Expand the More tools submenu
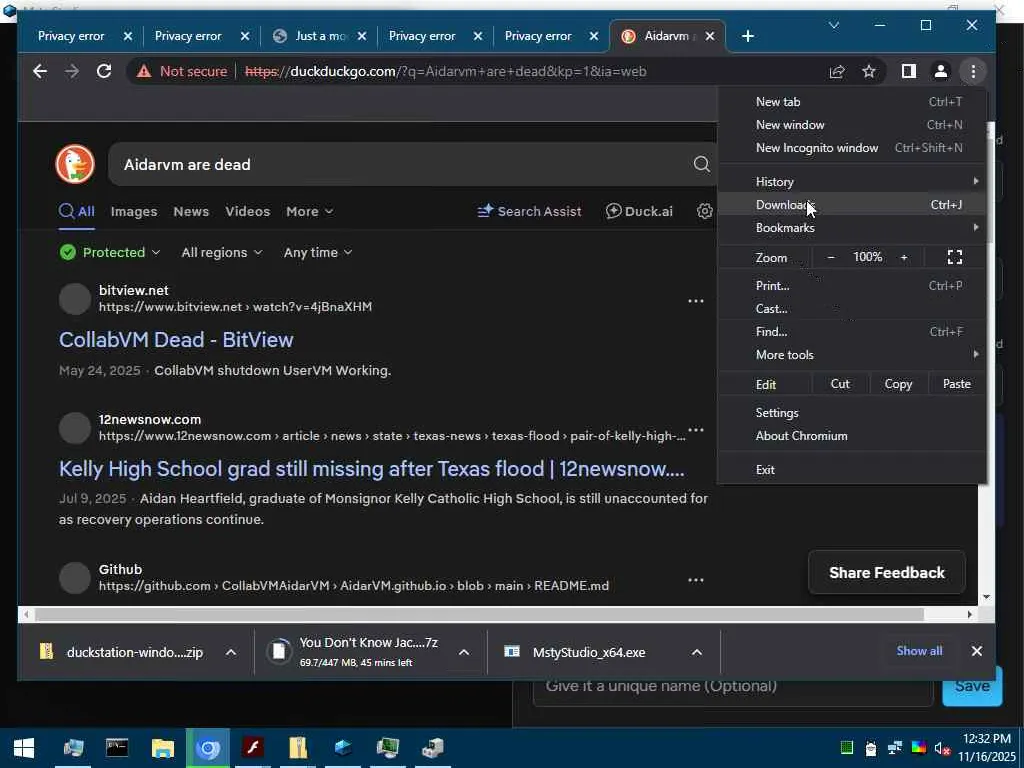Image resolution: width=1024 pixels, height=768 pixels. pos(852,355)
